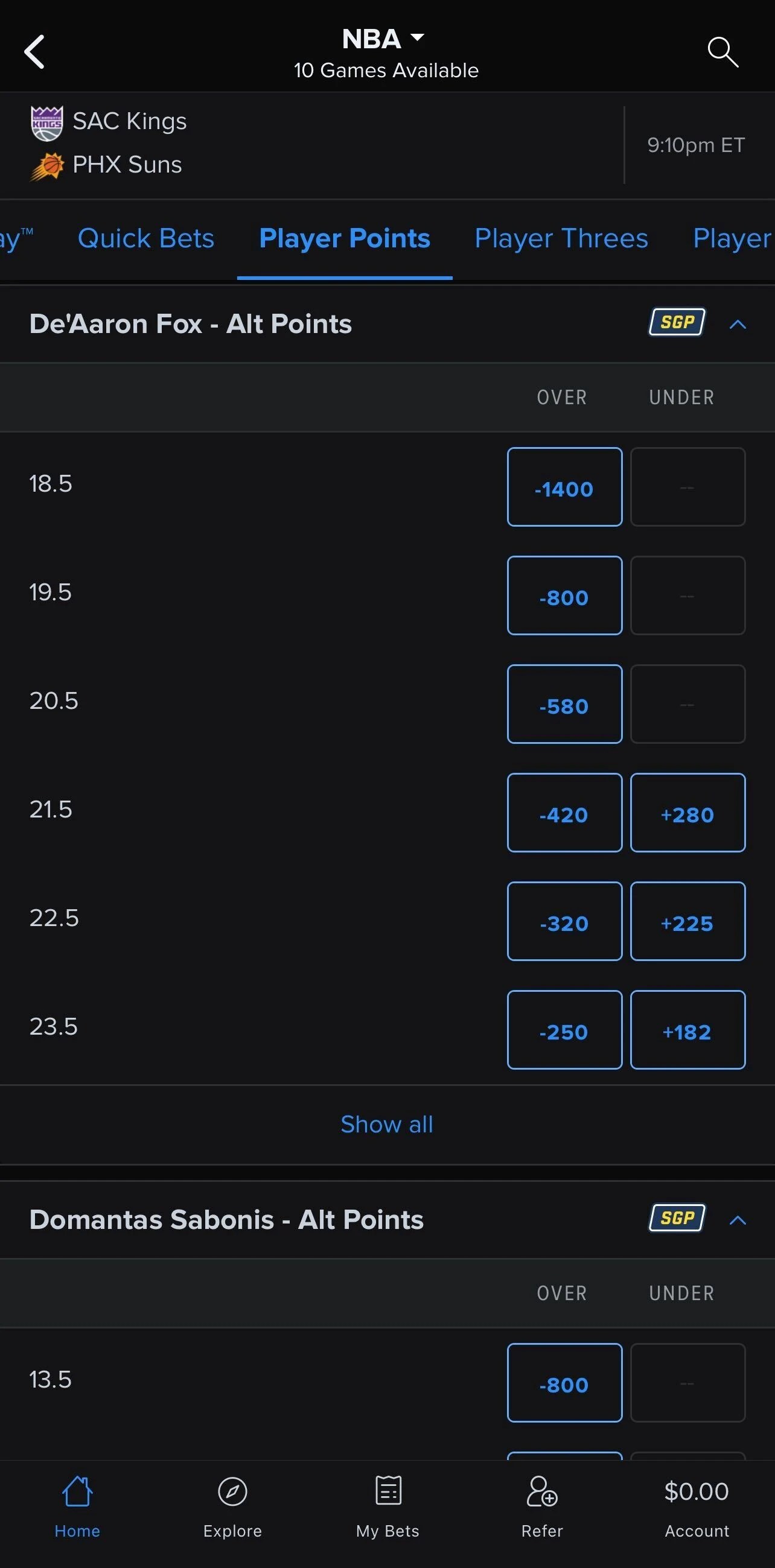Tap SGP badge for De'Aaron Fox
This screenshot has width=775, height=1568.
[x=677, y=322]
